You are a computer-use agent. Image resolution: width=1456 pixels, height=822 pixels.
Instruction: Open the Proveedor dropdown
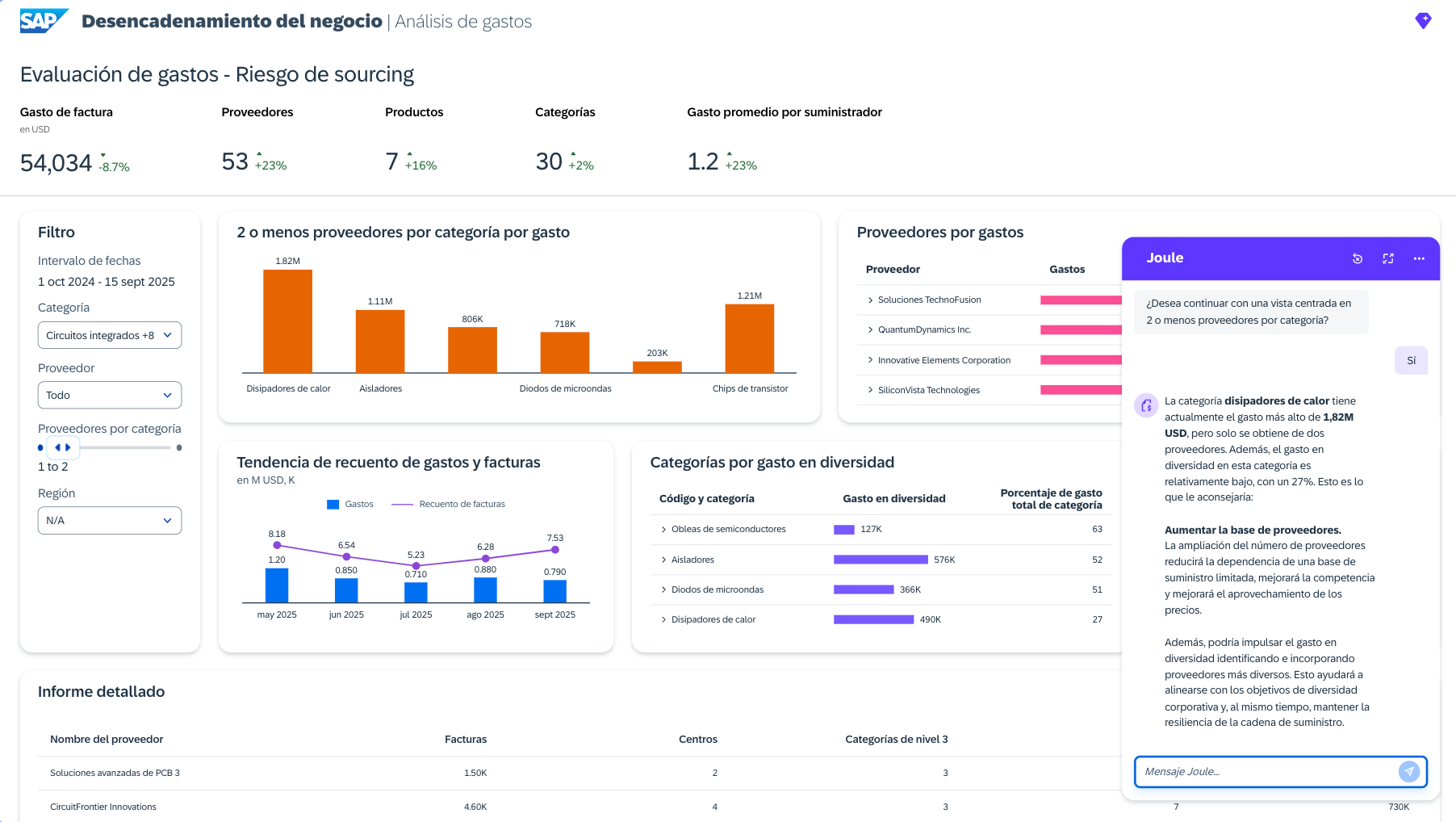pyautogui.click(x=110, y=395)
